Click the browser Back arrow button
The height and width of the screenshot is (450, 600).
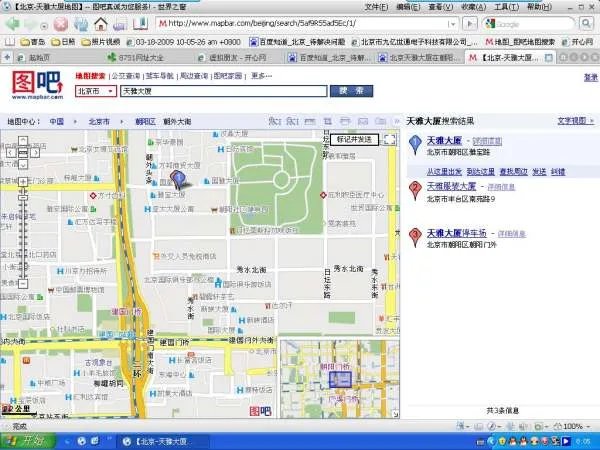tap(13, 24)
